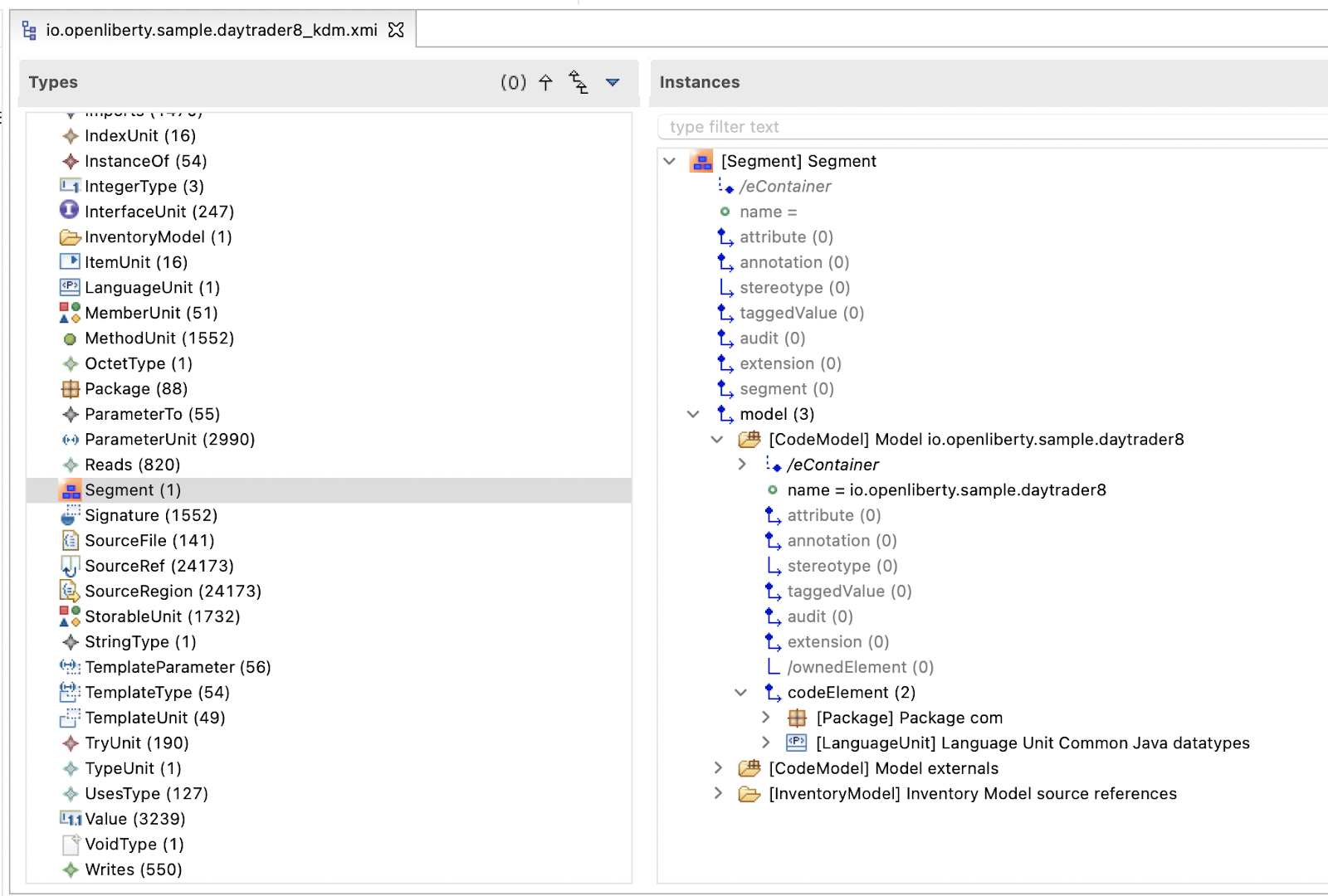Click the InstanceOf type icon

point(71,161)
